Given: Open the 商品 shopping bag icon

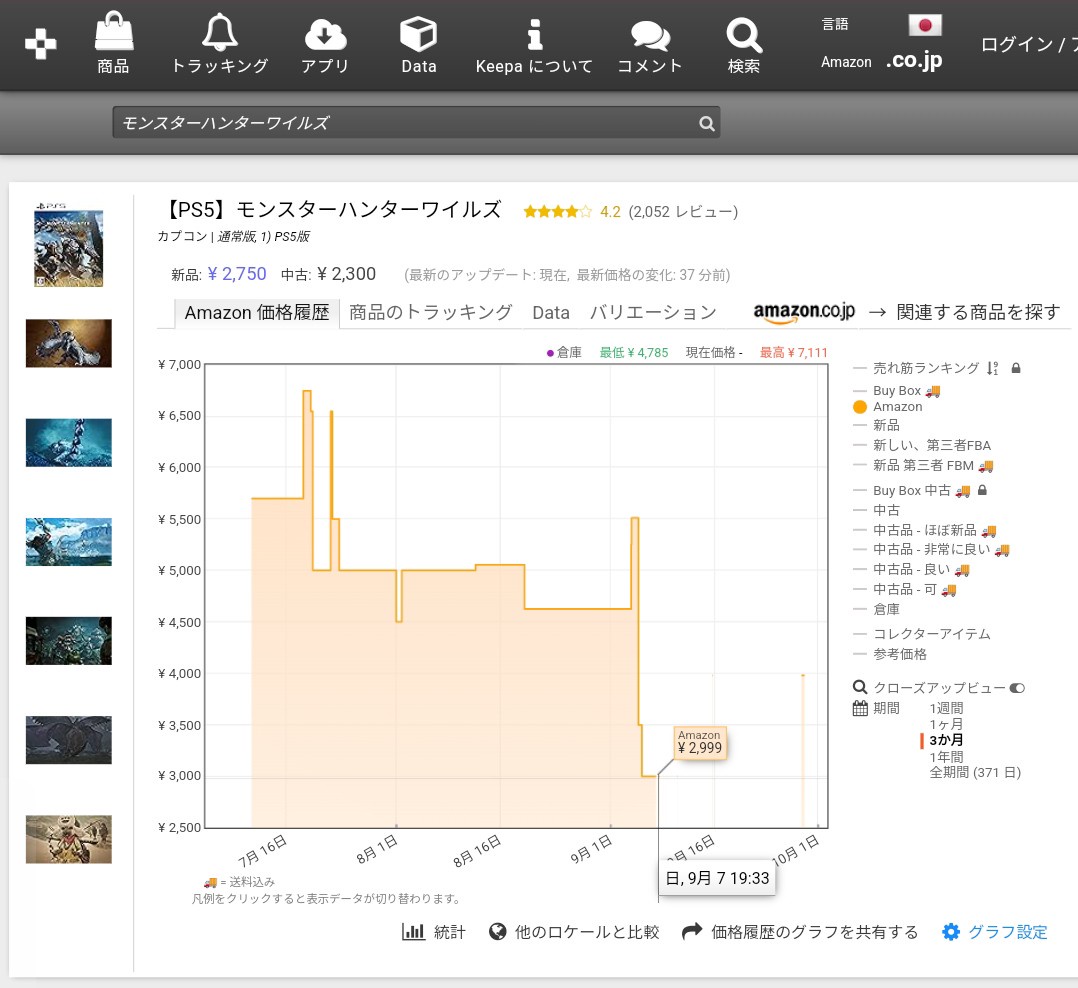Looking at the screenshot, I should [x=113, y=34].
